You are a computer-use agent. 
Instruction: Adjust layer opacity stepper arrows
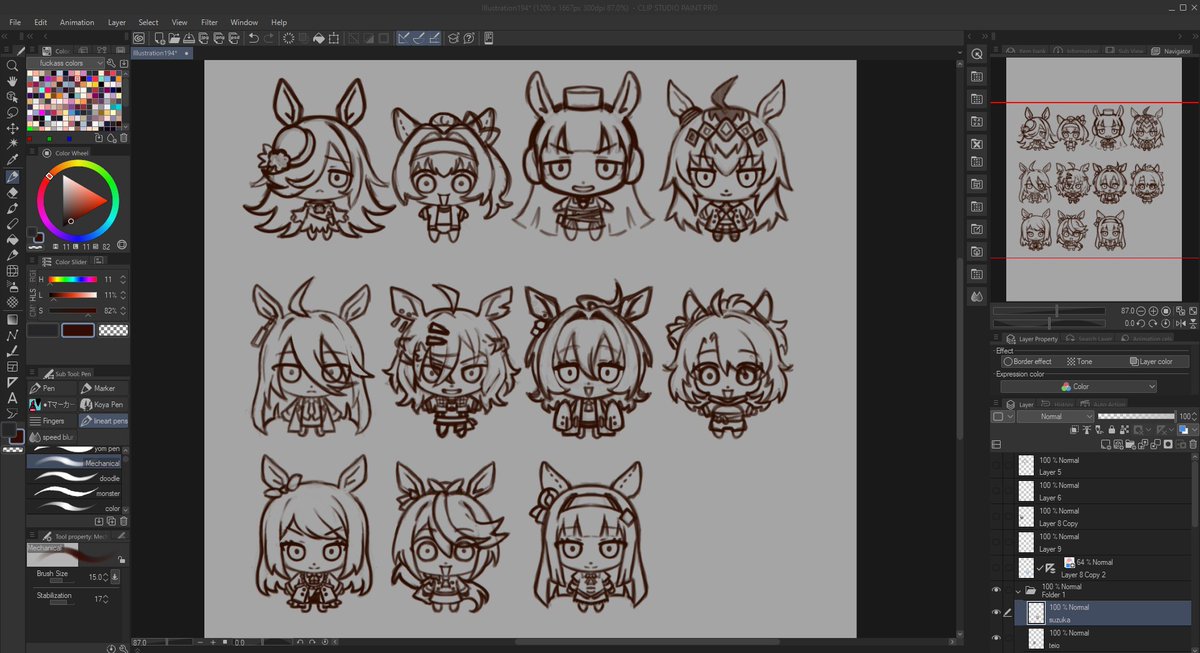click(x=1194, y=416)
